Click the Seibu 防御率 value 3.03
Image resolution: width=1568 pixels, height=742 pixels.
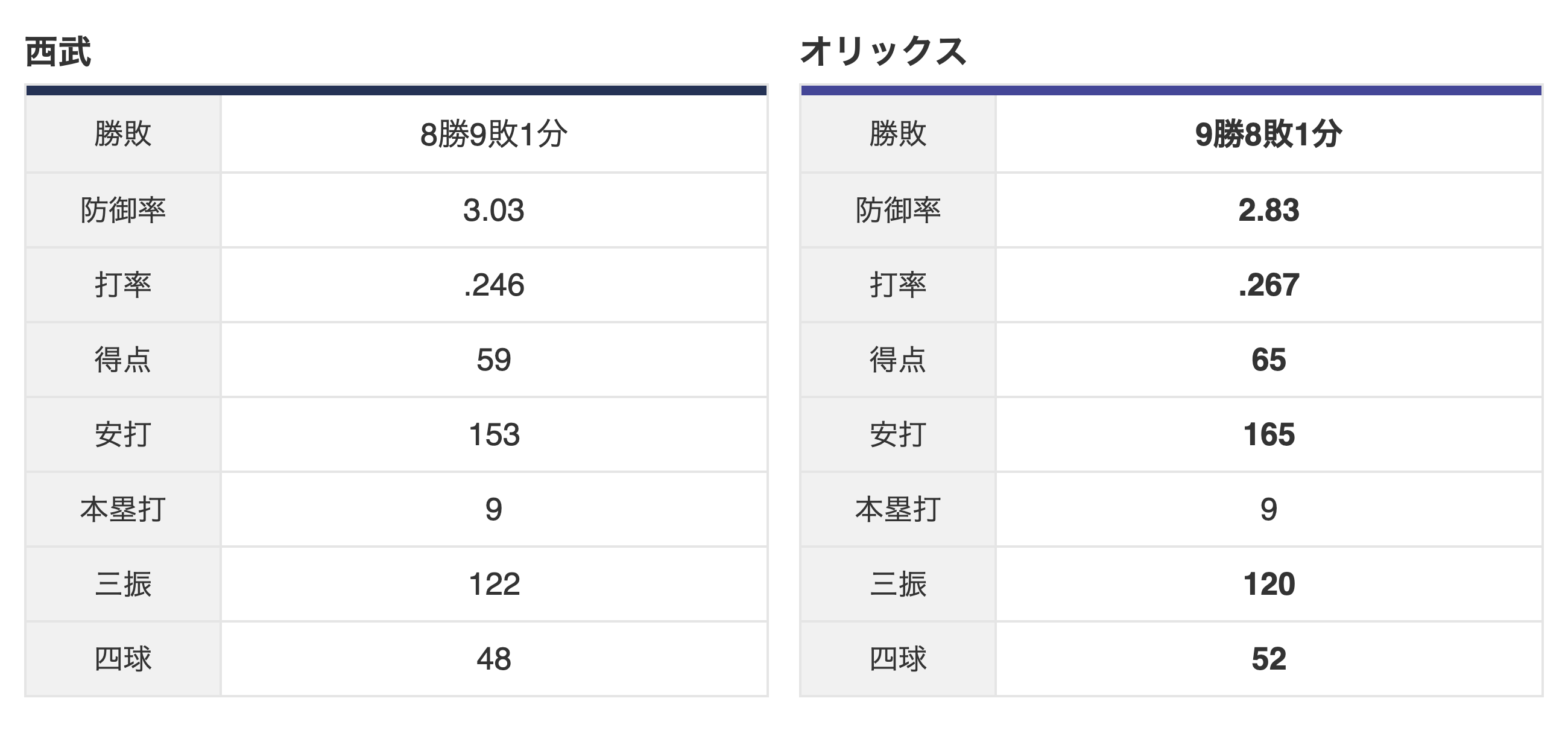point(494,210)
